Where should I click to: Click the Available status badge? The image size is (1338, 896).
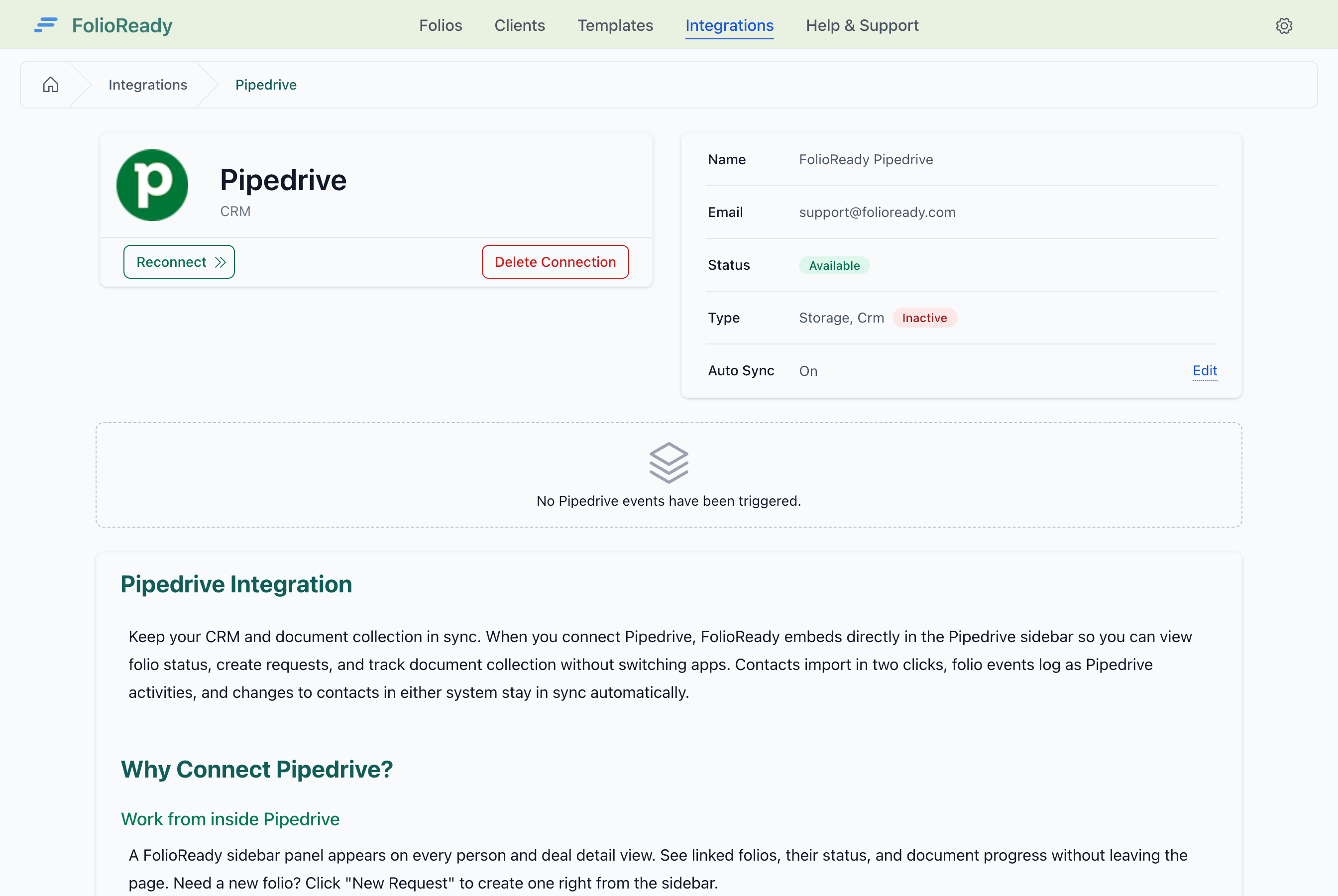pyautogui.click(x=834, y=265)
